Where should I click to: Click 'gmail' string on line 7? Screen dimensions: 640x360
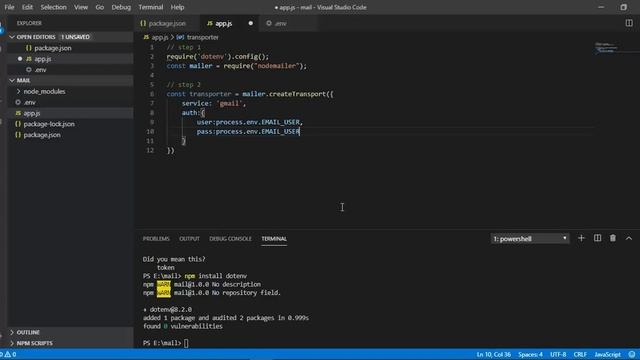coord(229,103)
